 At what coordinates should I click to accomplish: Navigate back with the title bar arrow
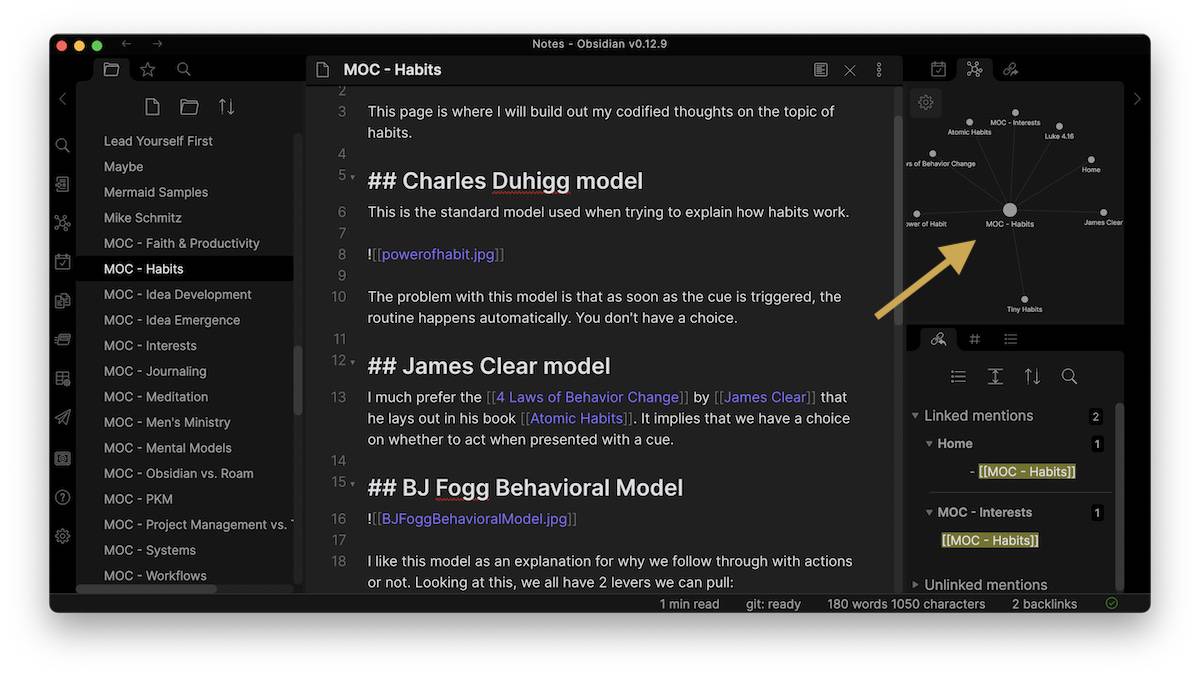(126, 44)
